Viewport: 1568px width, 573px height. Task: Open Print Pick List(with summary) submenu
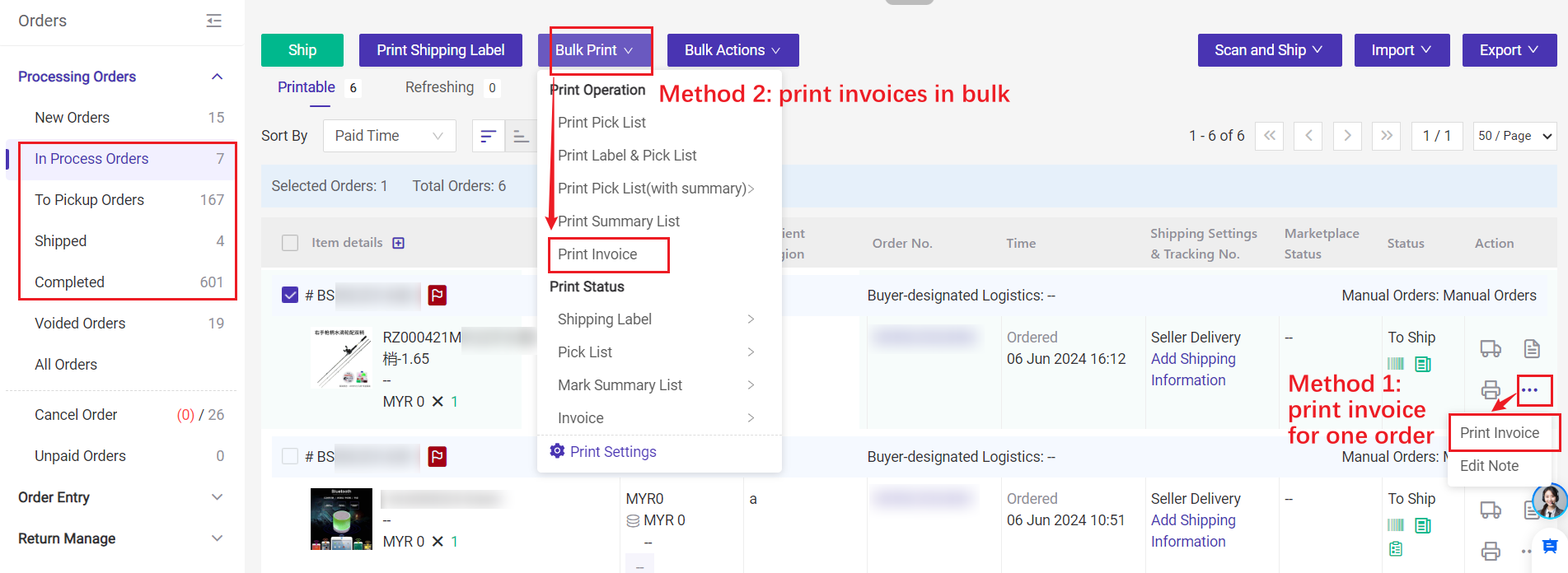pos(658,189)
